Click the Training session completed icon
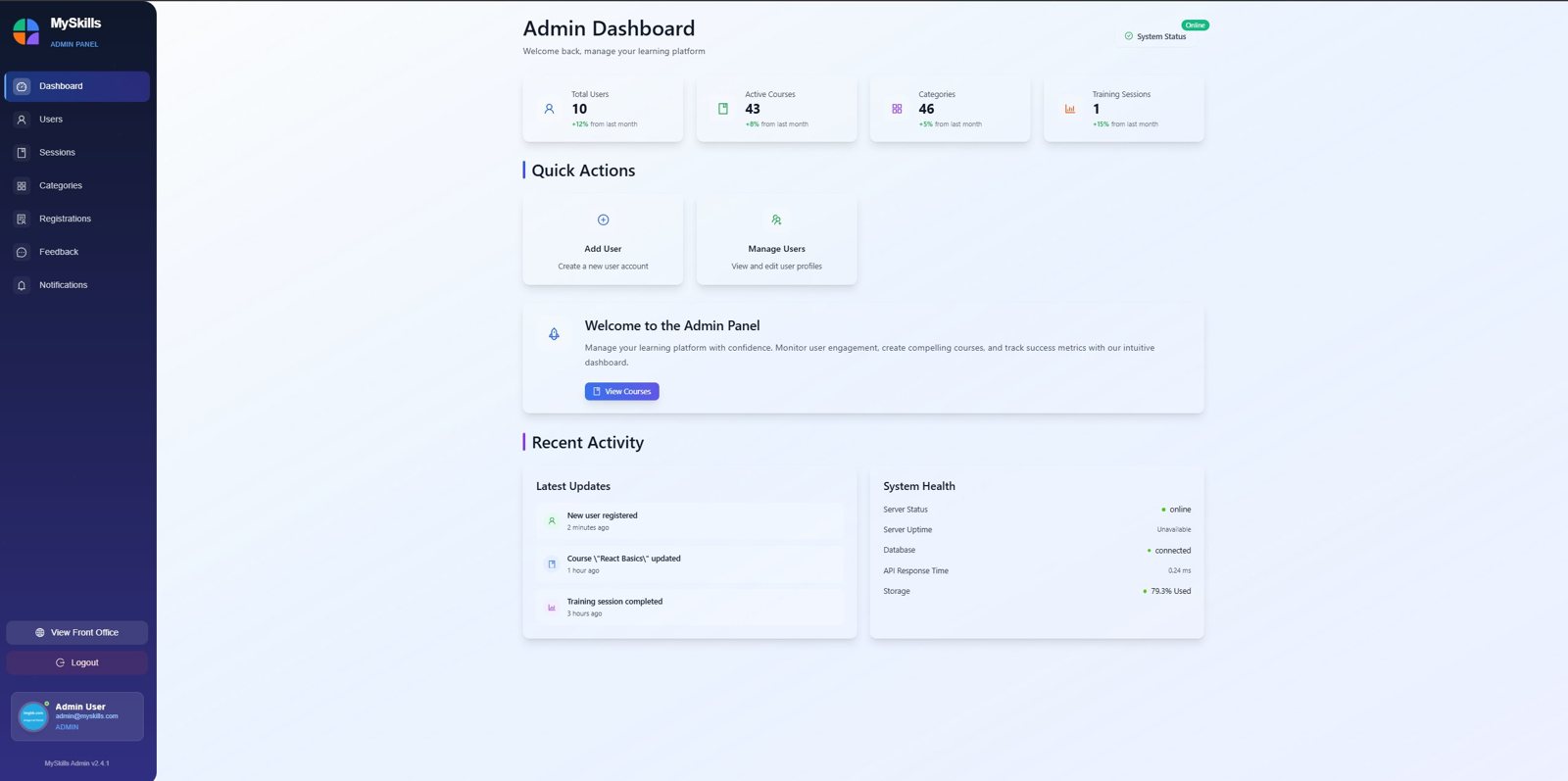1568x781 pixels. point(552,608)
